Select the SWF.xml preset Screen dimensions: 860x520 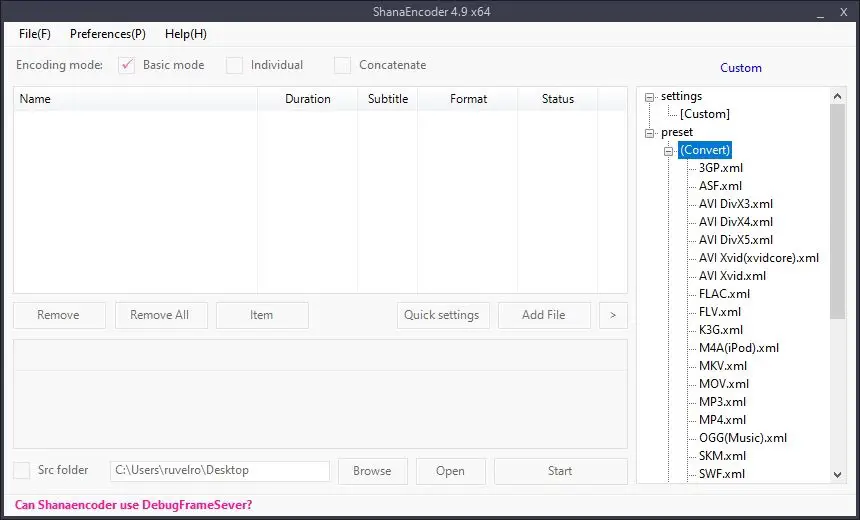[722, 474]
